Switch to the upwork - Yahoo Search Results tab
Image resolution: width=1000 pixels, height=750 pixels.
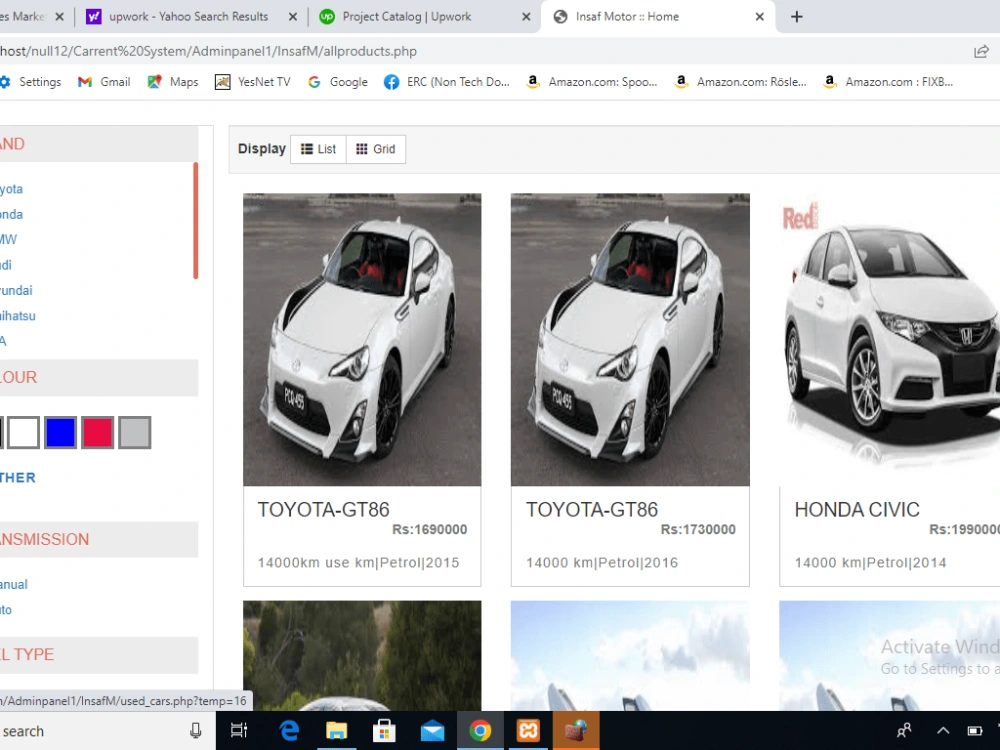[188, 17]
